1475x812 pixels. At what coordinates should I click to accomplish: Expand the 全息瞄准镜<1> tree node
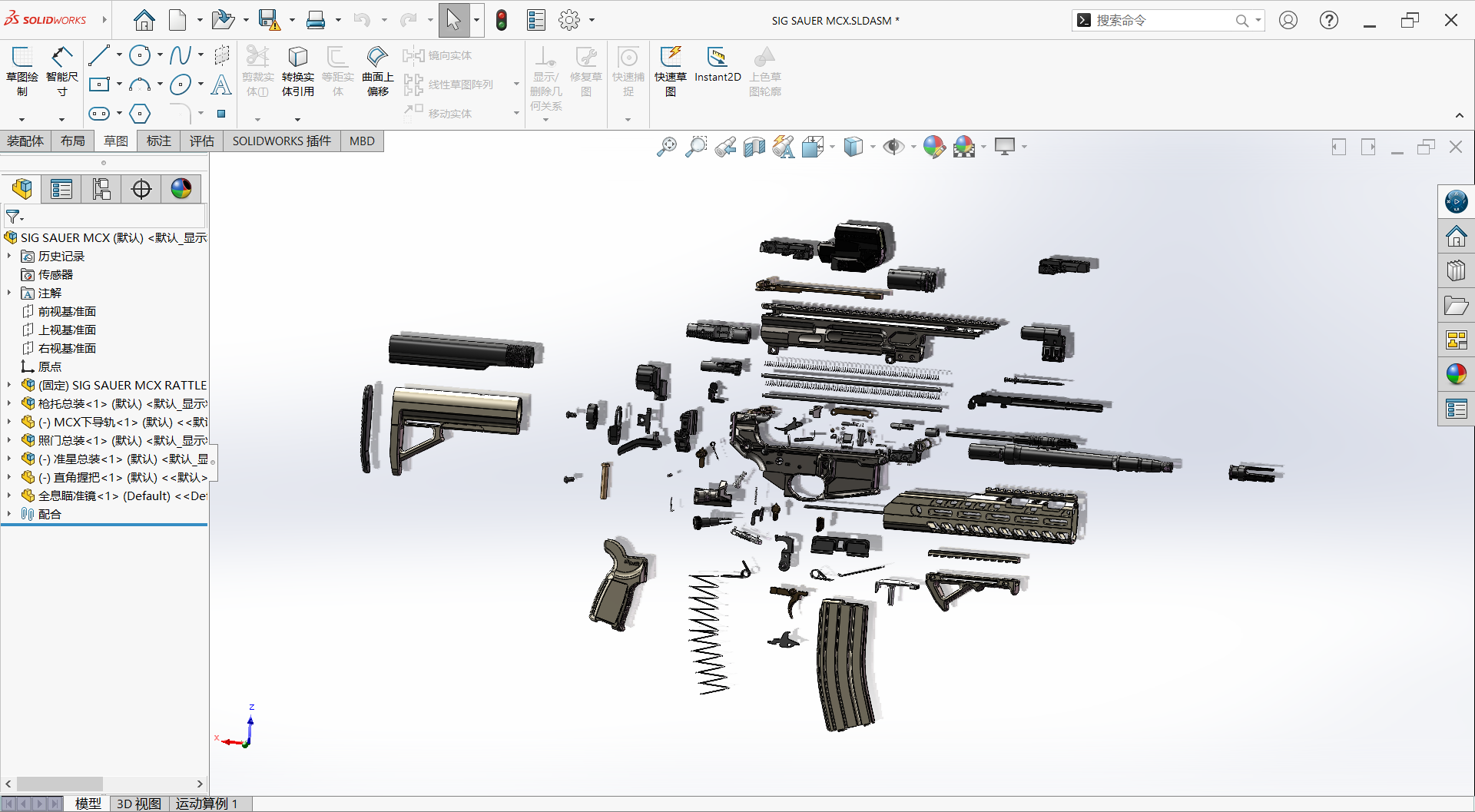(9, 495)
